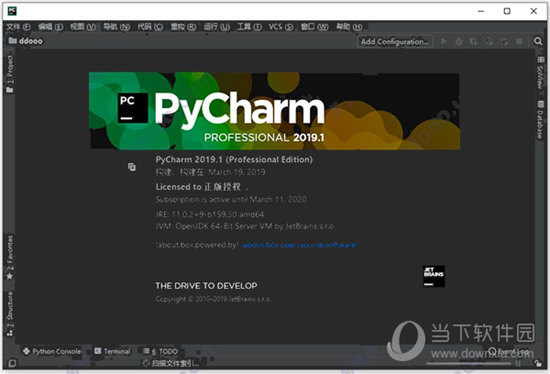Open the Favorites tool window tab
The height and width of the screenshot is (374, 550).
tap(10, 258)
